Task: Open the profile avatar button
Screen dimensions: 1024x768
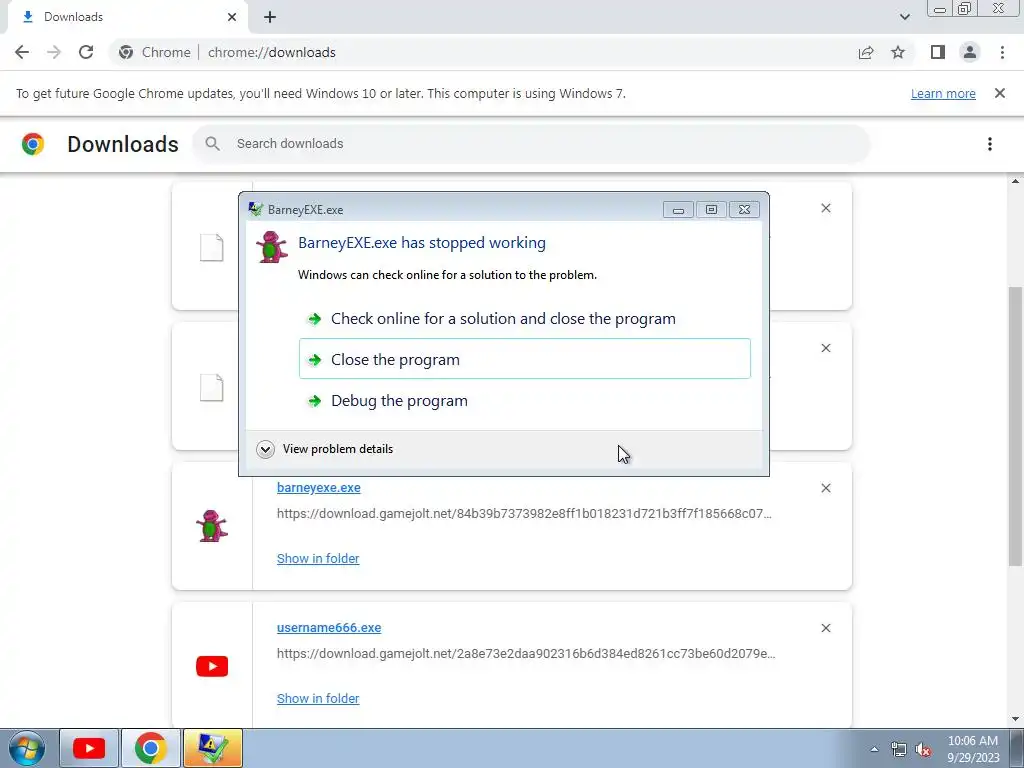Action: tap(970, 52)
